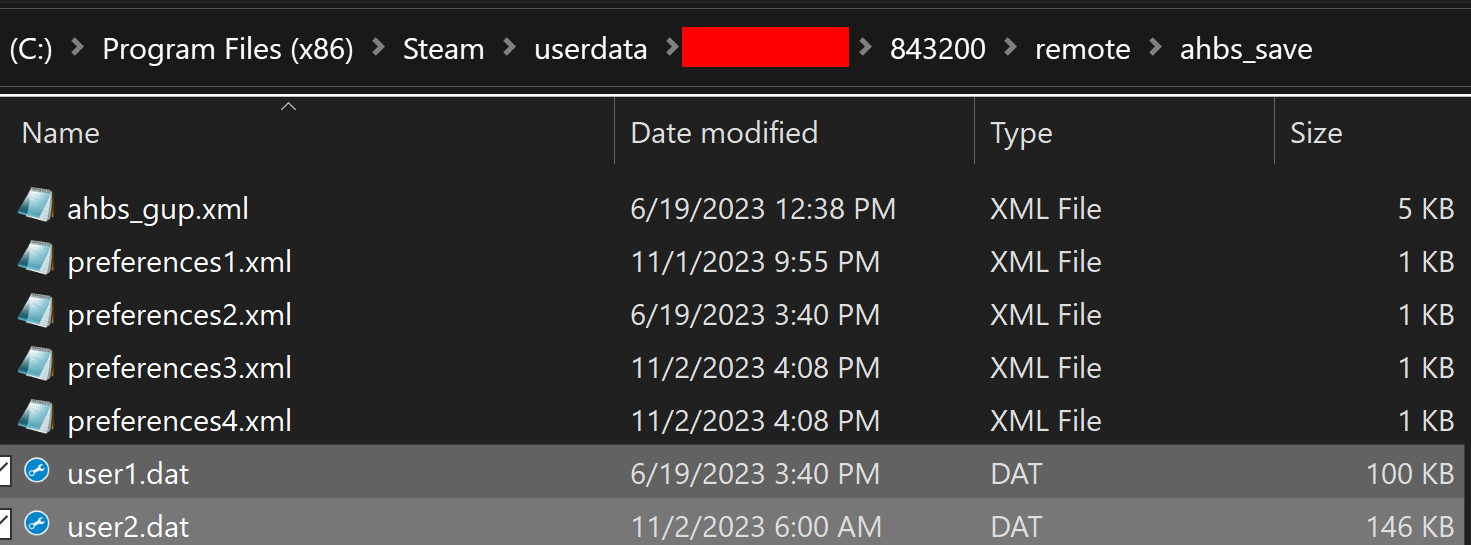Jump to the Steam folder breadcrumb
The image size is (1471, 545).
coord(443,49)
